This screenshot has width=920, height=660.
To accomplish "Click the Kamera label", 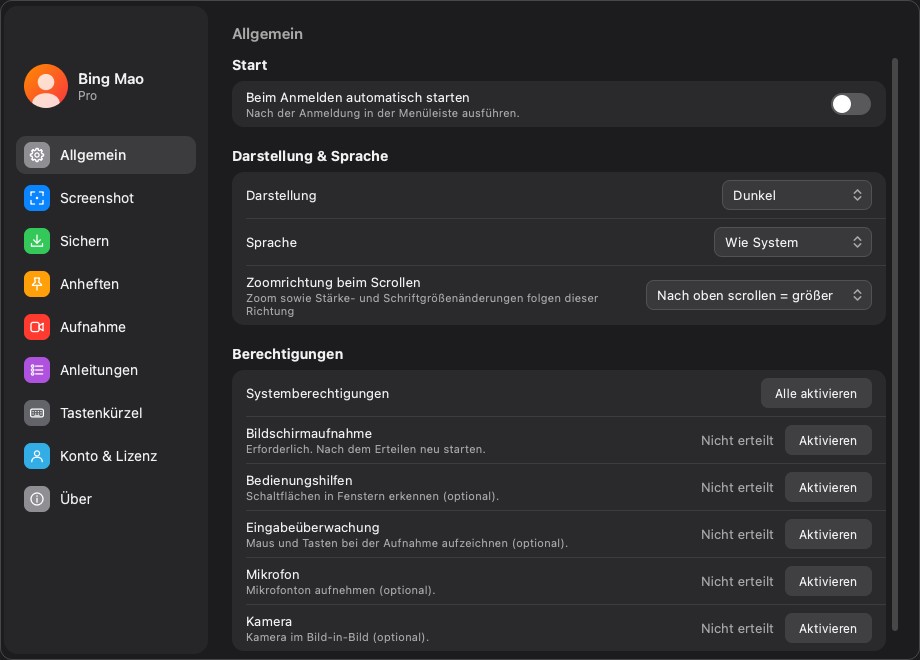I will click(269, 621).
